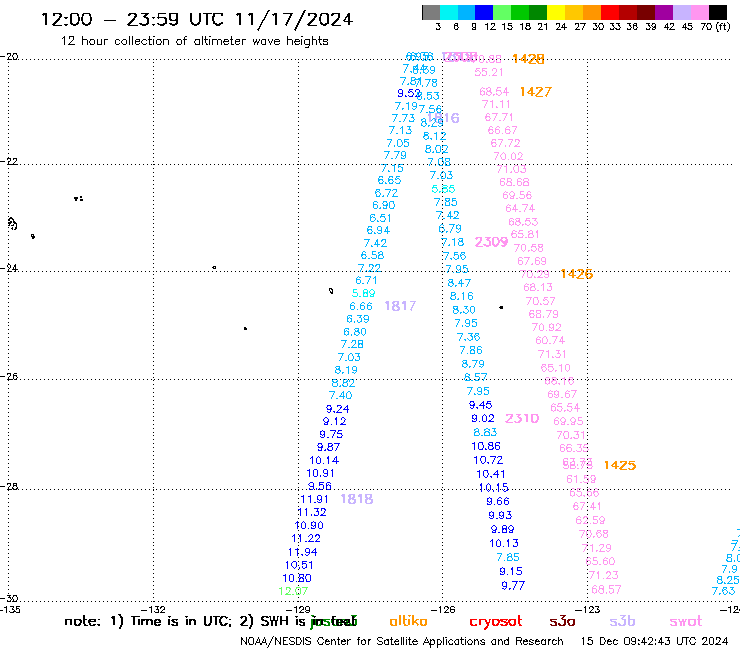Click the black swatch at the scale's end
Screen dimensions: 740x650
point(717,12)
